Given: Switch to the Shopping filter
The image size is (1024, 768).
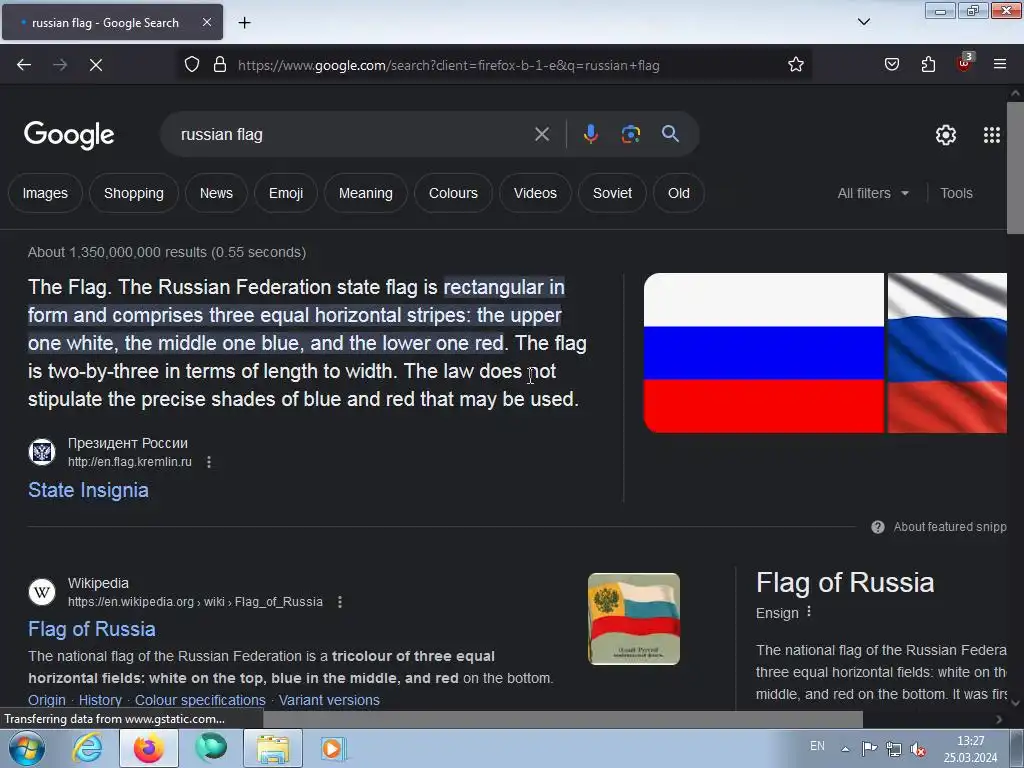Looking at the screenshot, I should click(x=134, y=193).
